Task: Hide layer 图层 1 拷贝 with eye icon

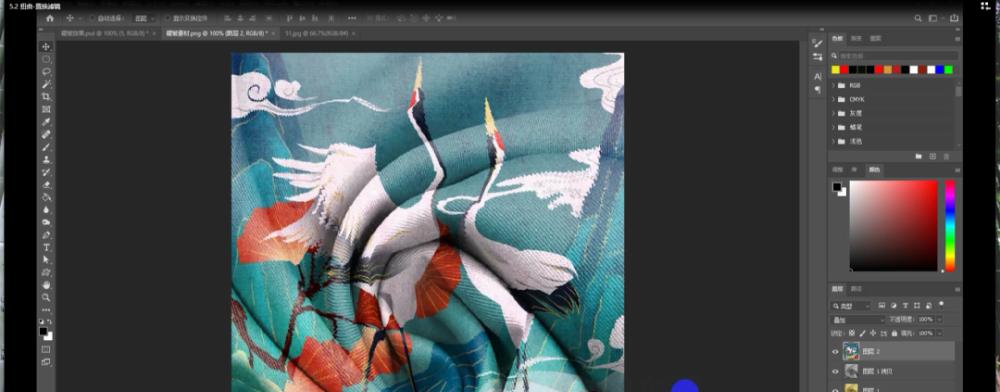Action: [x=835, y=371]
